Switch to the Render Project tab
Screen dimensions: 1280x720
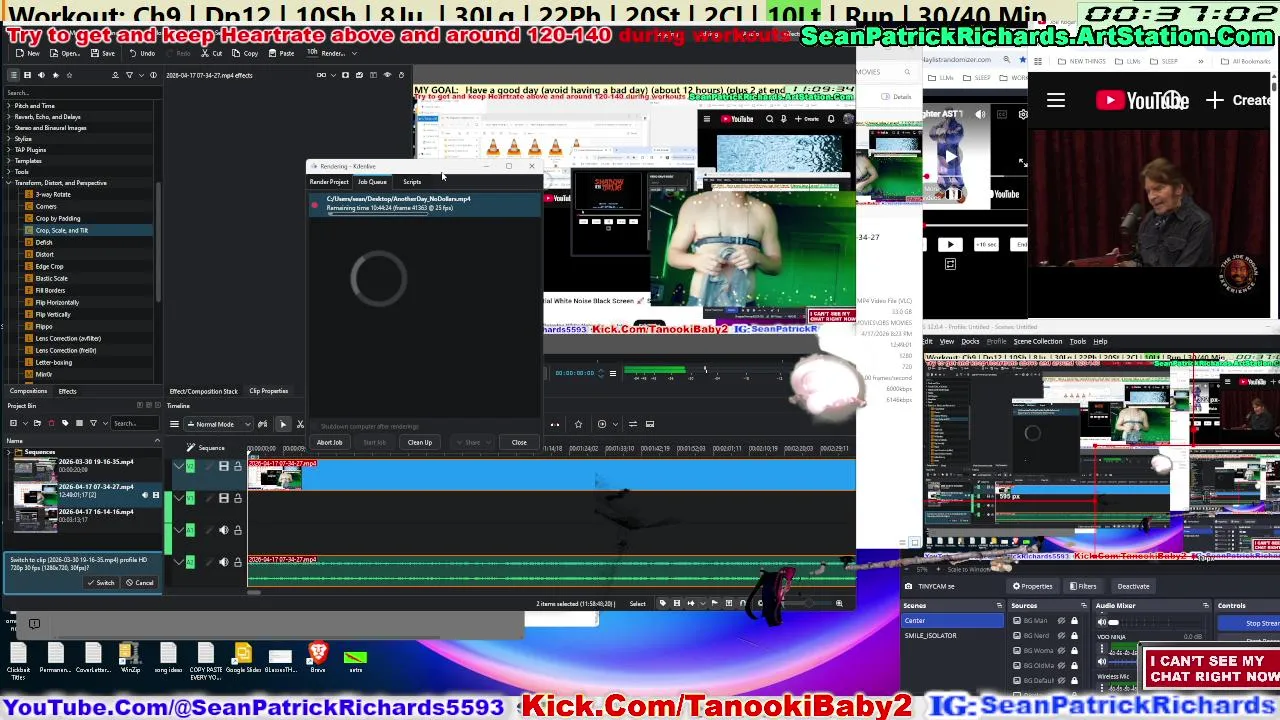329,182
